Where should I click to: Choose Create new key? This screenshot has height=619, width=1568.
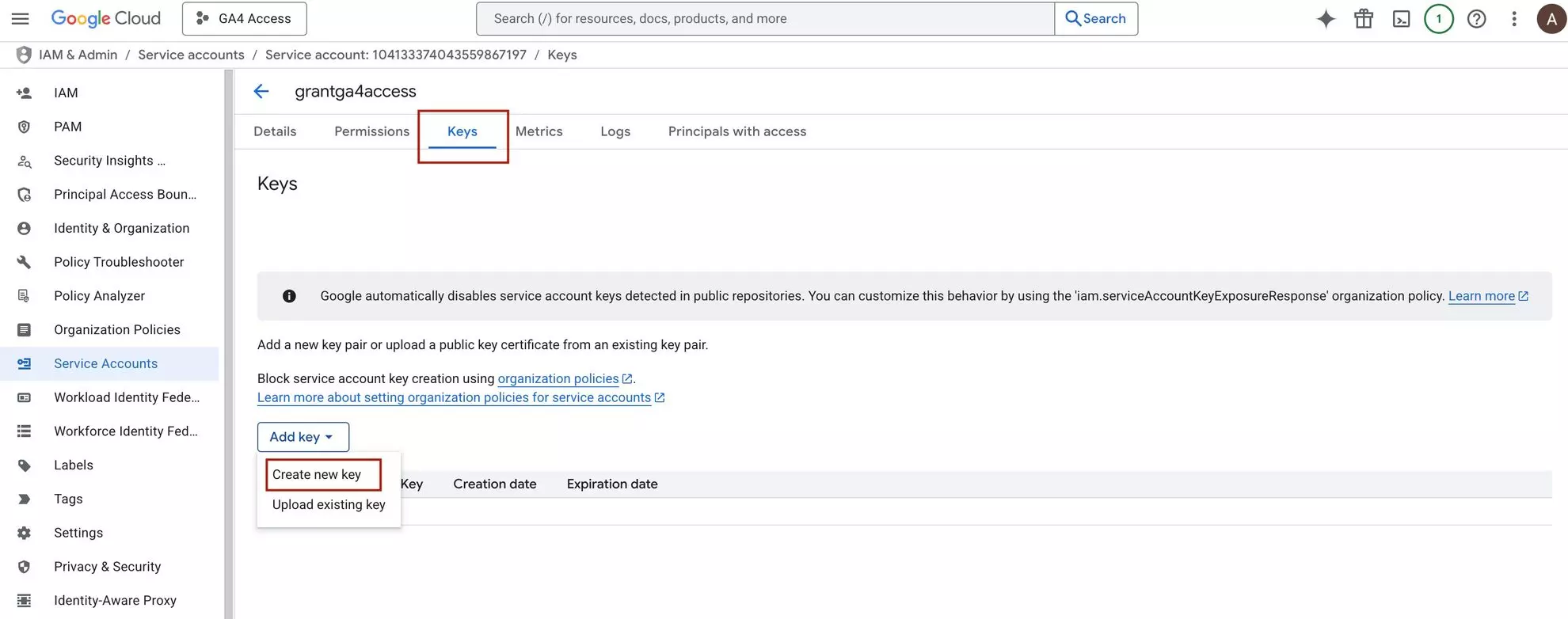pyautogui.click(x=317, y=474)
